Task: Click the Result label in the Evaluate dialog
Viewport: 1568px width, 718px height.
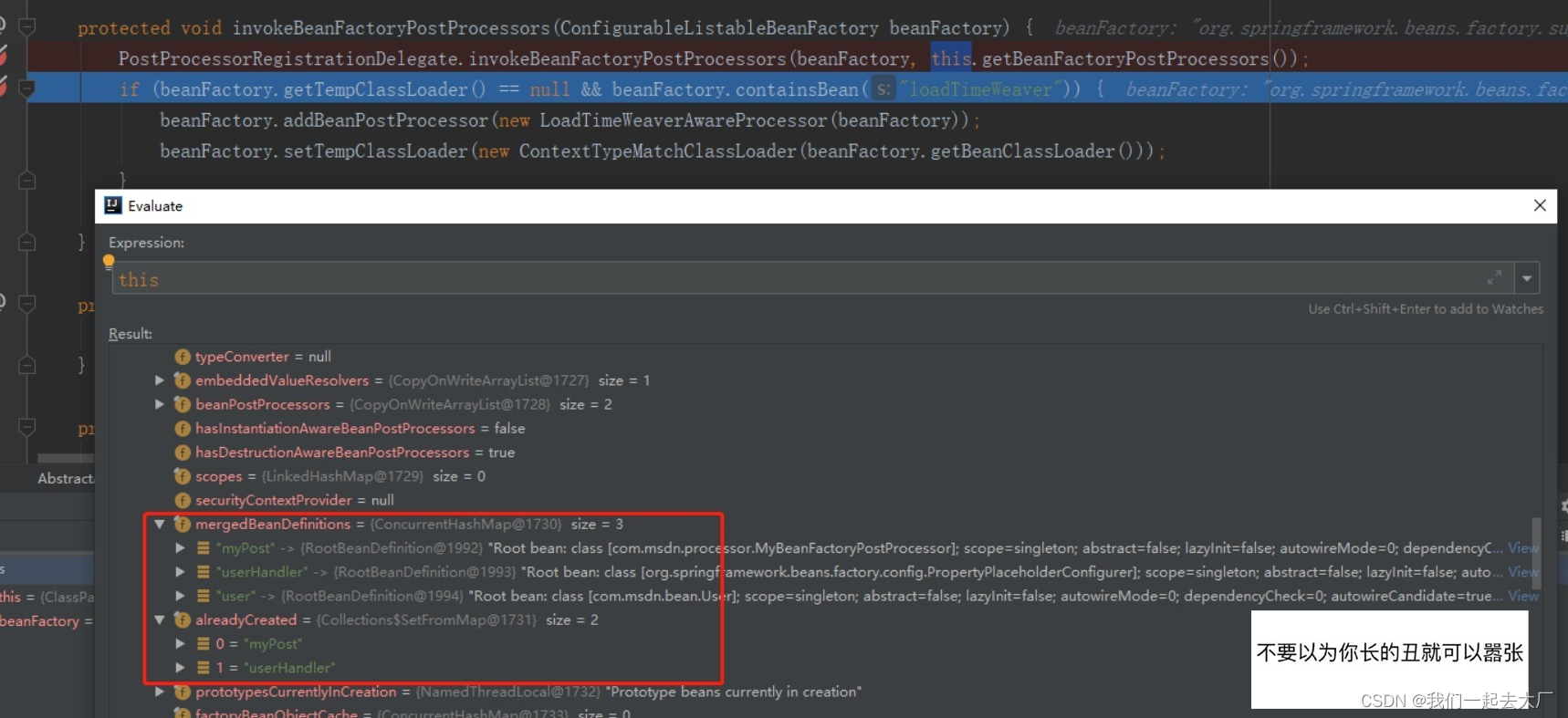Action: pyautogui.click(x=131, y=334)
